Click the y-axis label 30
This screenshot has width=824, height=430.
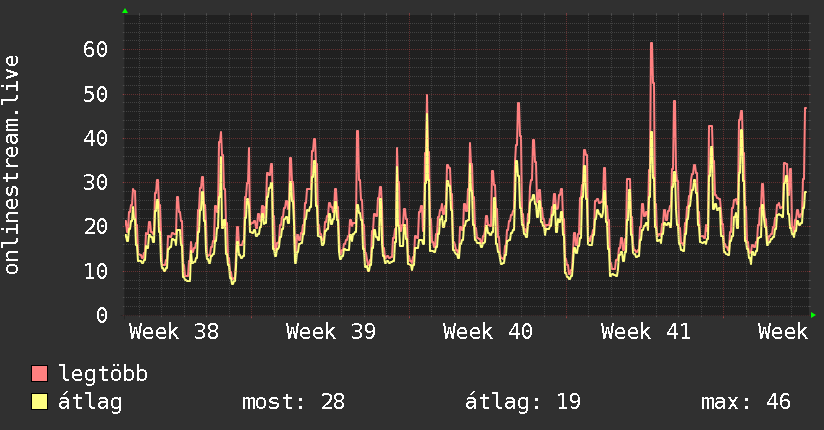(96, 183)
